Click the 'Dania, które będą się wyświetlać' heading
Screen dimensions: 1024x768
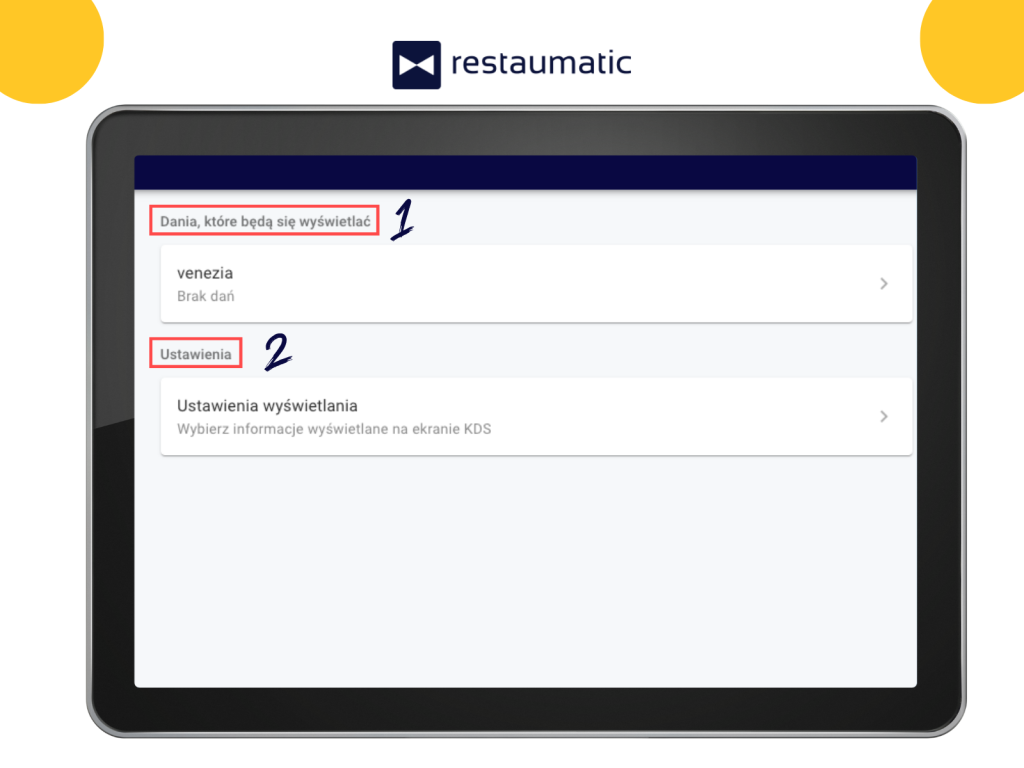265,221
